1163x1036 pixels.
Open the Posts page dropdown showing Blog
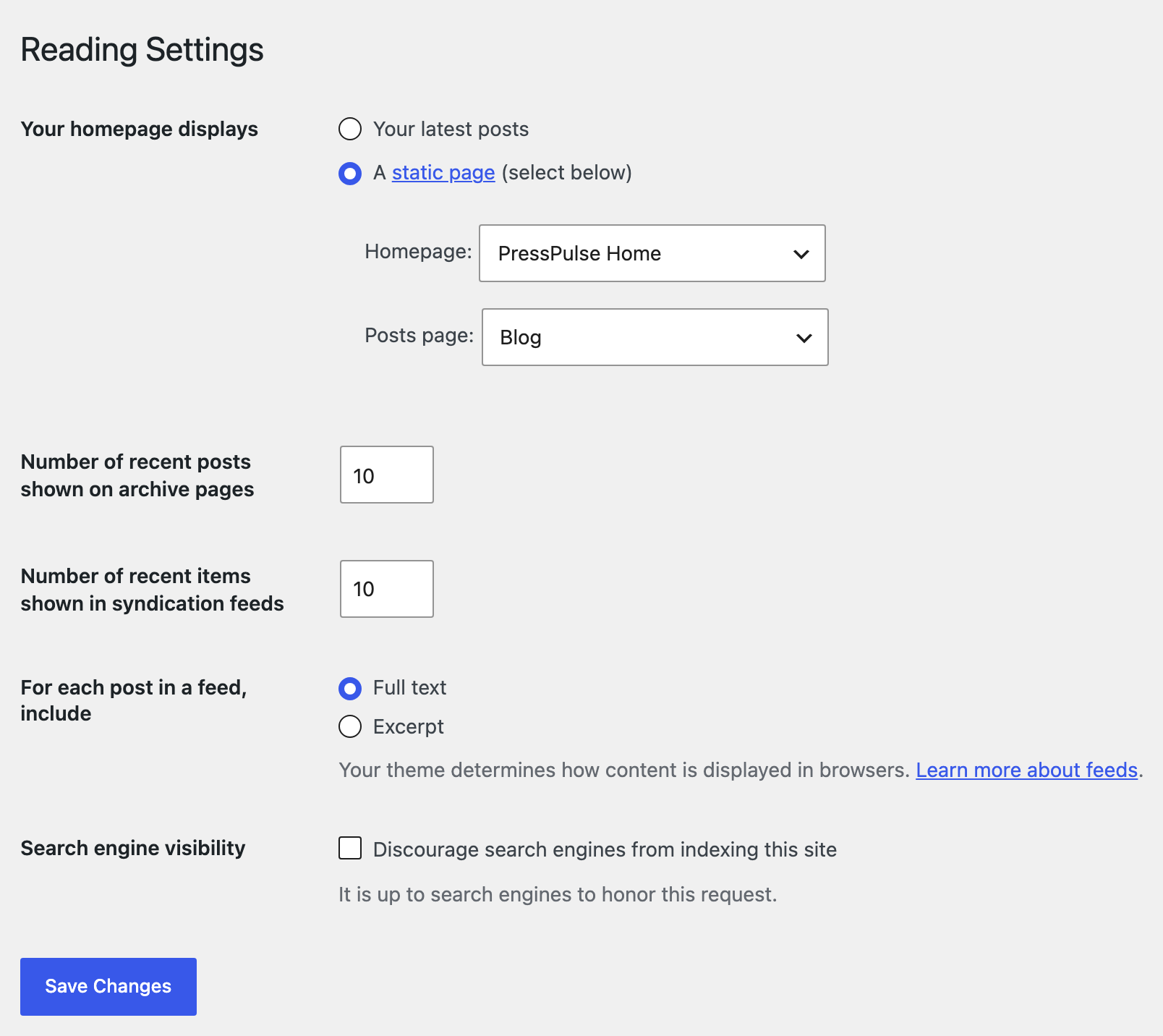tap(655, 337)
